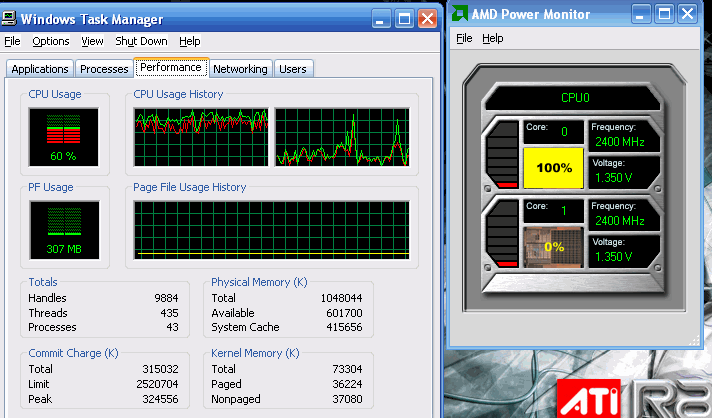Minimize the Windows Task Manager window
Image resolution: width=712 pixels, height=418 pixels.
[381, 19]
